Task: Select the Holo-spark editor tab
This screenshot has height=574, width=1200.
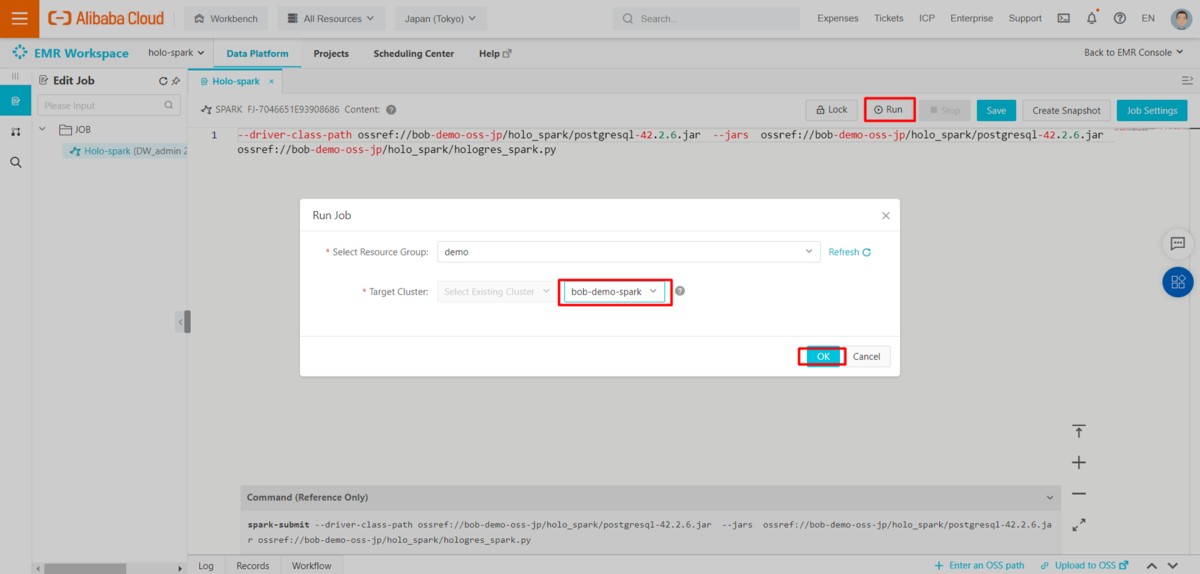Action: [236, 81]
